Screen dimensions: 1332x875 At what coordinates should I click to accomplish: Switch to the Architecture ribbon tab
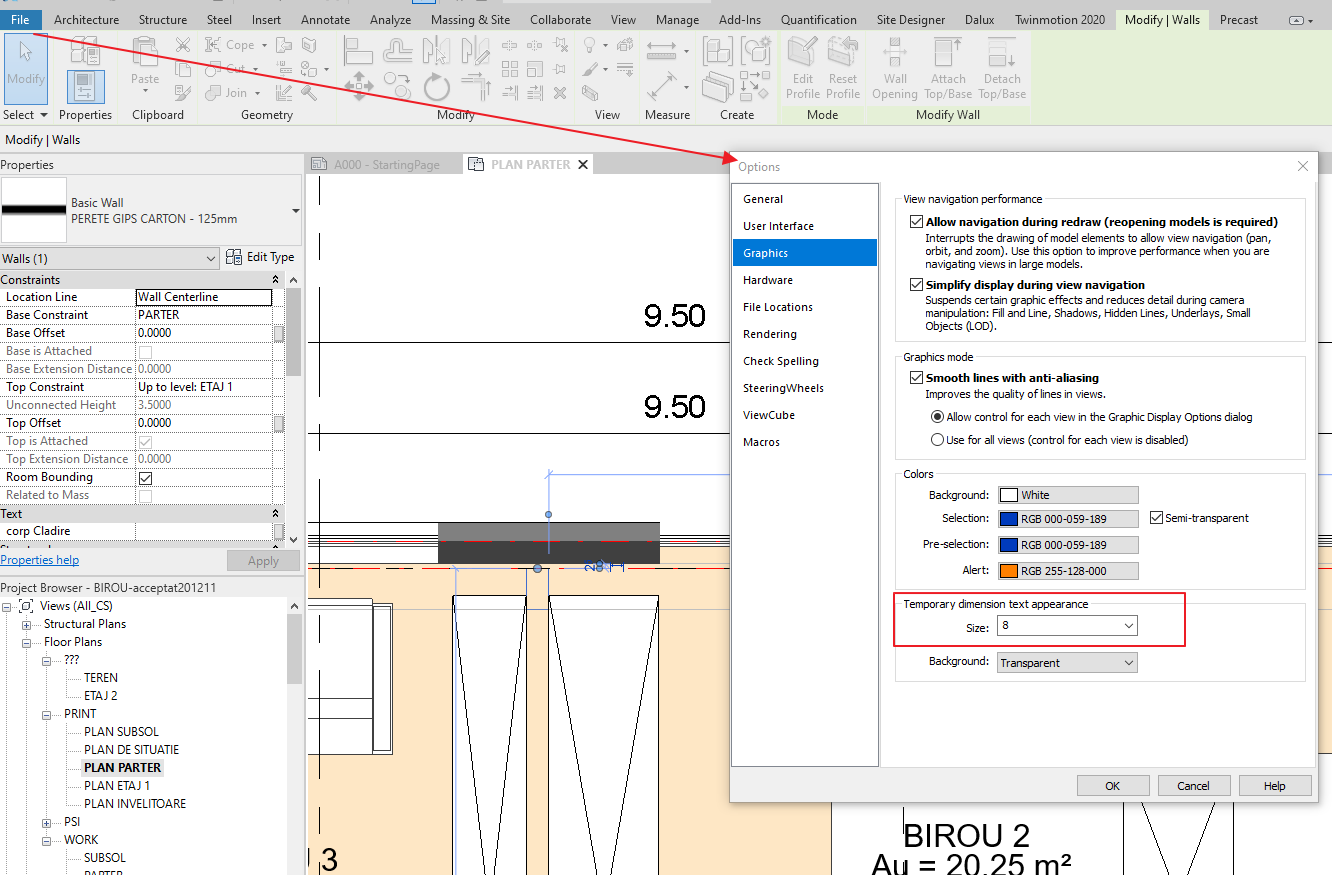tap(86, 19)
